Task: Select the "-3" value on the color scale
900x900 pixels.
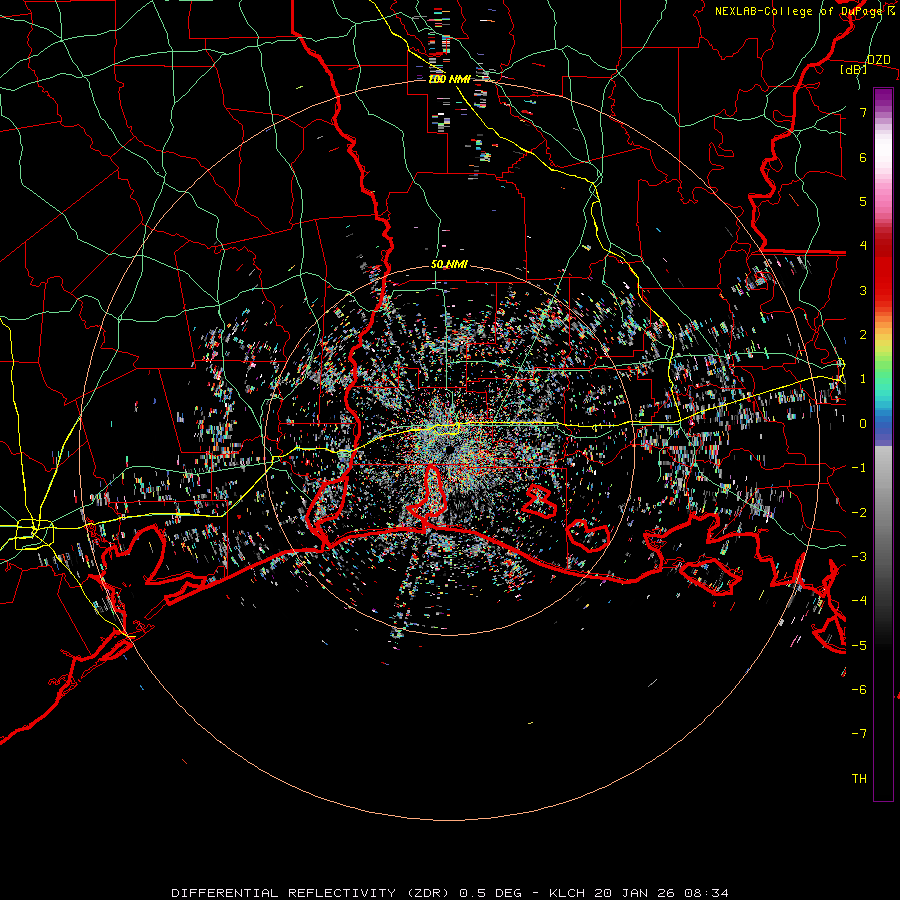Action: [x=859, y=557]
